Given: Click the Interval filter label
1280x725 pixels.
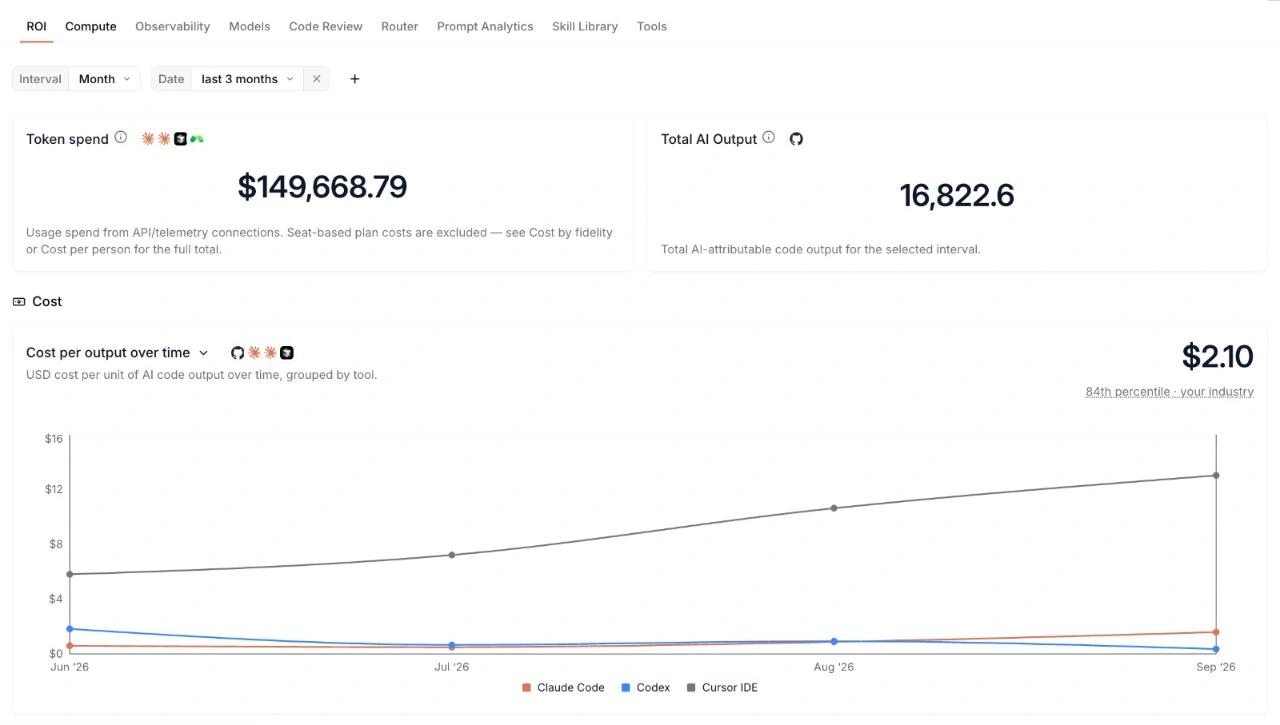Looking at the screenshot, I should [40, 79].
